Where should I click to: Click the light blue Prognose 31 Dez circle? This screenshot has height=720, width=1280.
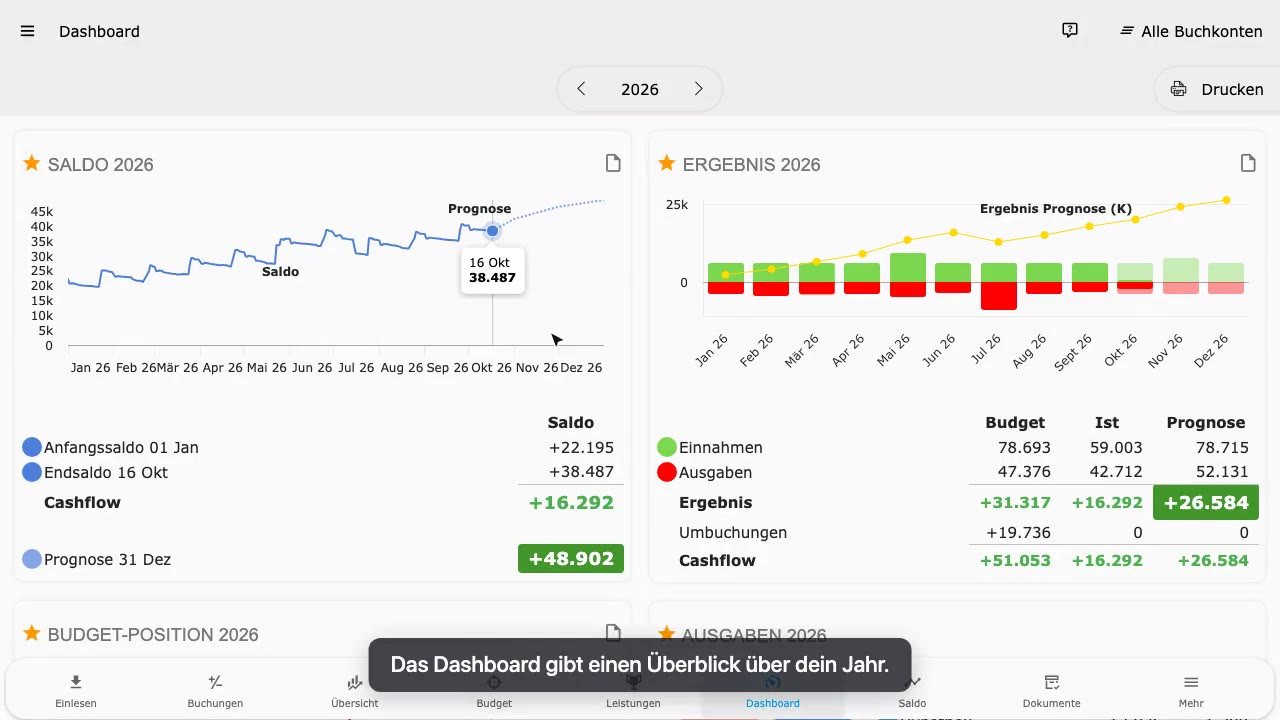32,559
